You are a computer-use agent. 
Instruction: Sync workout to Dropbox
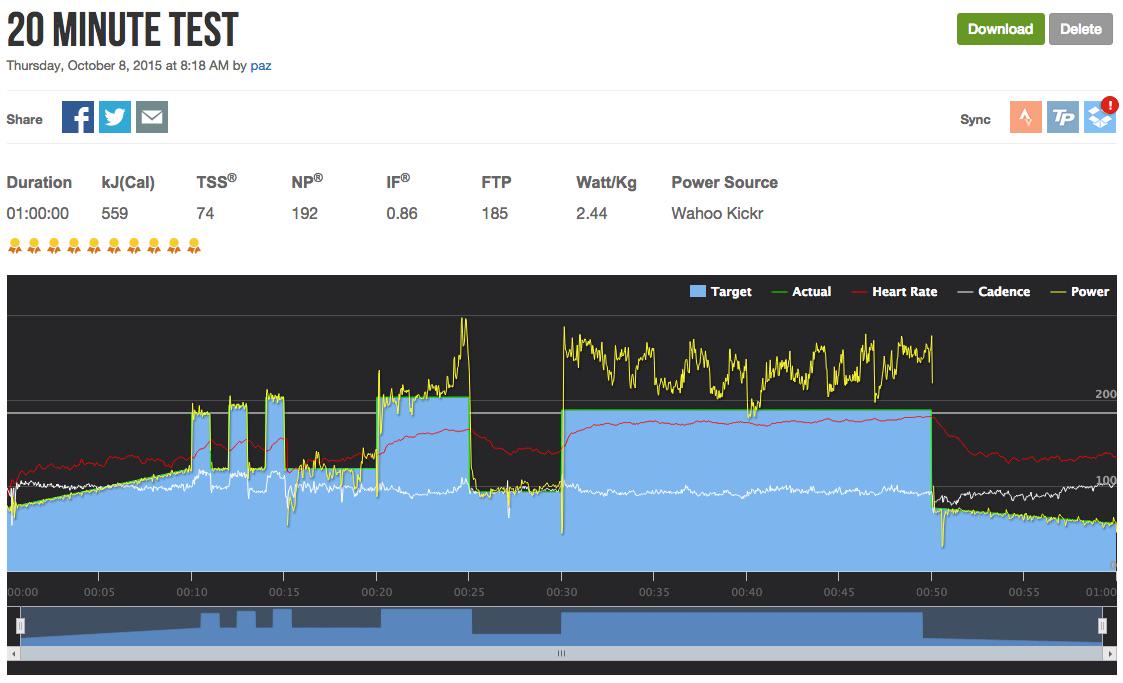coord(1099,118)
